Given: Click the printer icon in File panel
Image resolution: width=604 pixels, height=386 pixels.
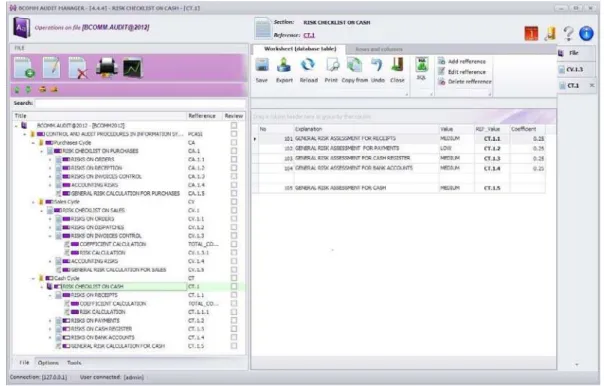Looking at the screenshot, I should 106,68.
